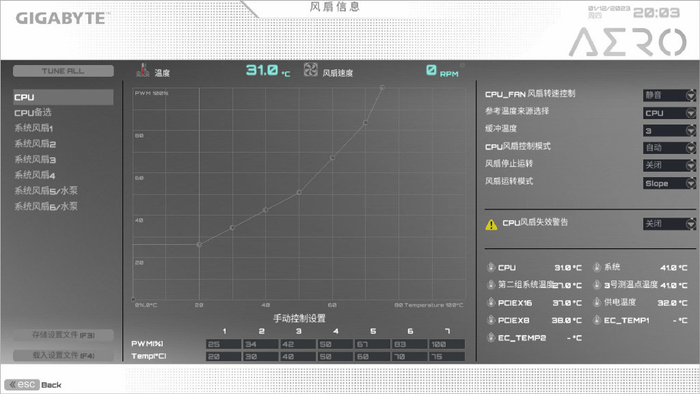
Task: Click the fan curve point at 50°C
Action: 299,192
